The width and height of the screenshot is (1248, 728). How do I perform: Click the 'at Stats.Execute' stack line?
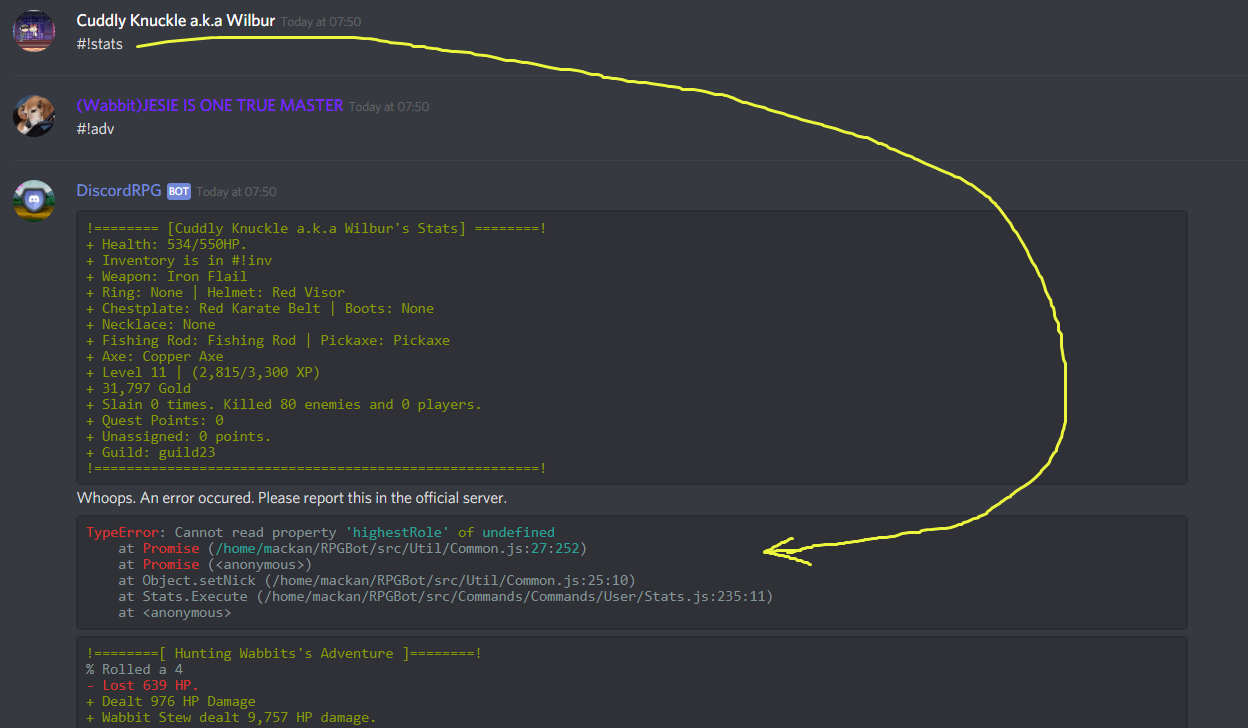pos(446,596)
